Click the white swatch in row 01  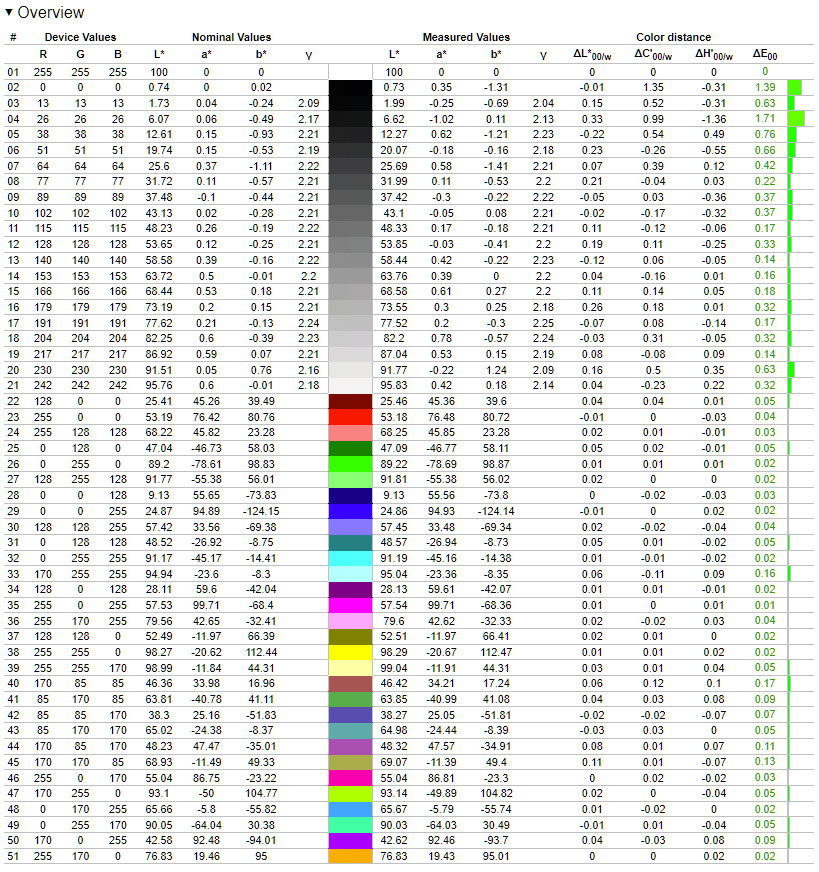[350, 72]
